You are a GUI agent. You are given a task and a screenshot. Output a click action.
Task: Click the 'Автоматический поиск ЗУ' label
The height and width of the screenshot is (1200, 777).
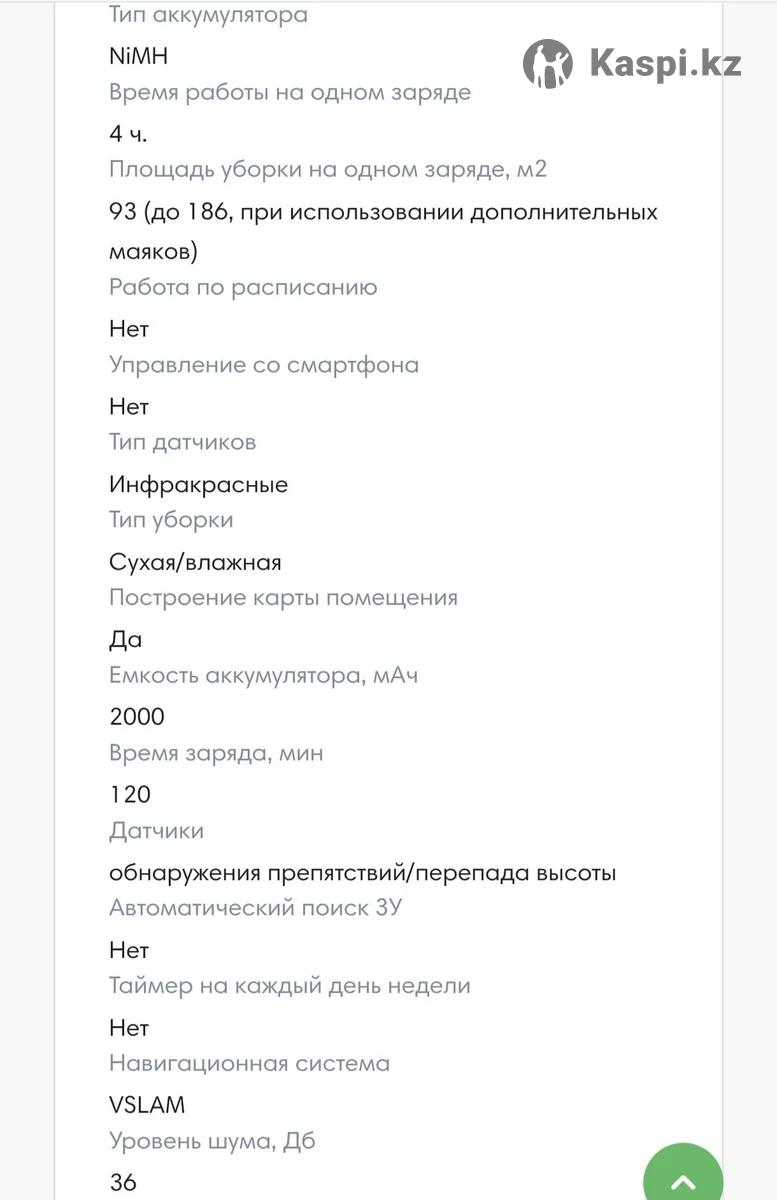click(256, 908)
